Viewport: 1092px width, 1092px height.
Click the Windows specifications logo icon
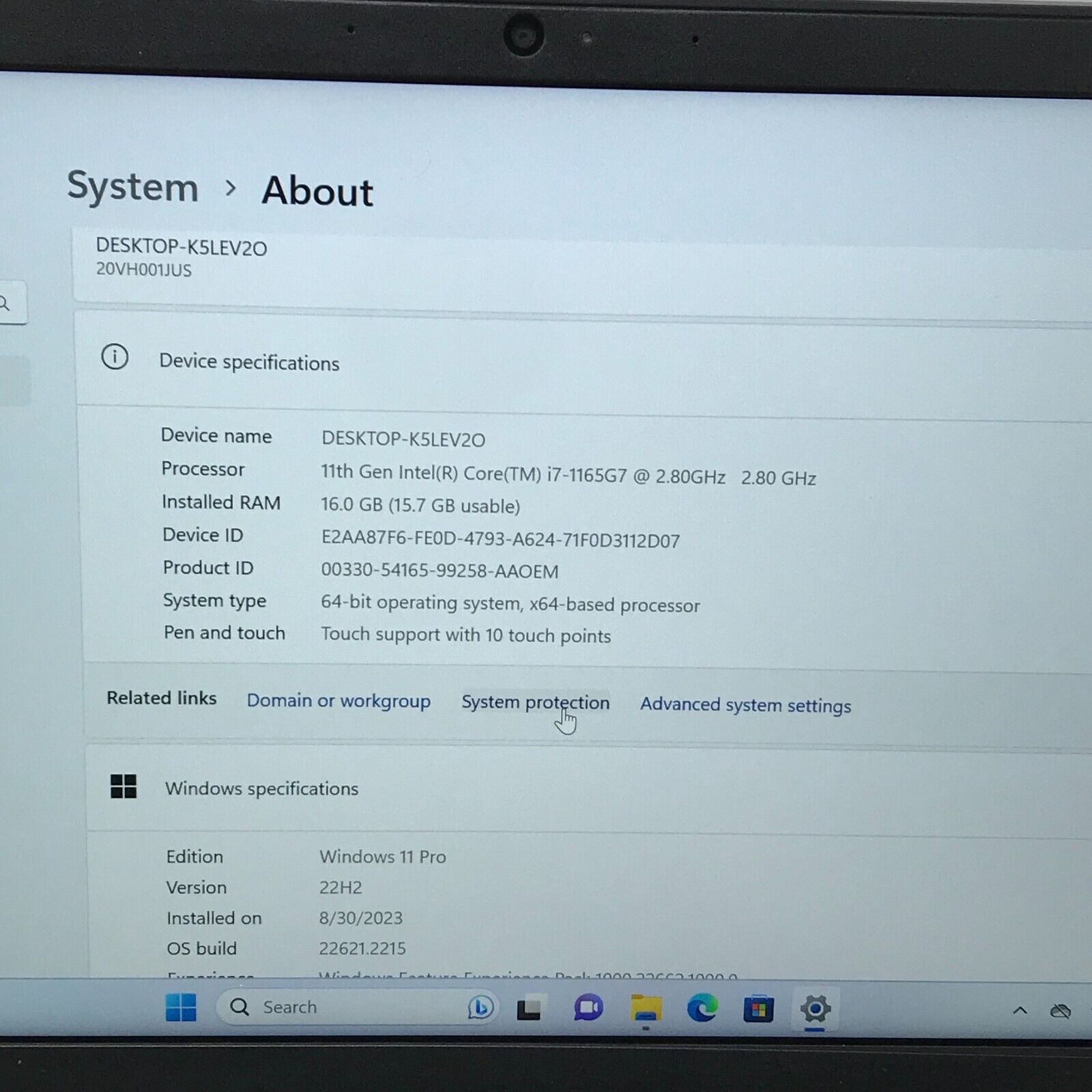click(x=124, y=786)
